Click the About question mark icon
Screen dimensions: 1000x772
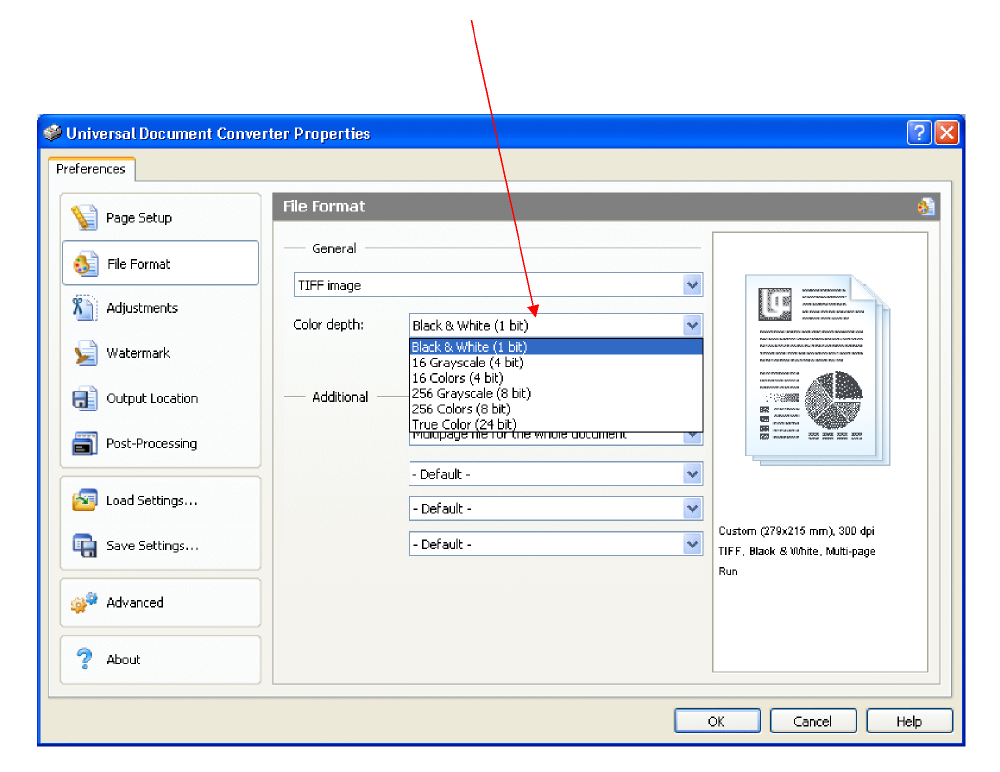tap(84, 658)
